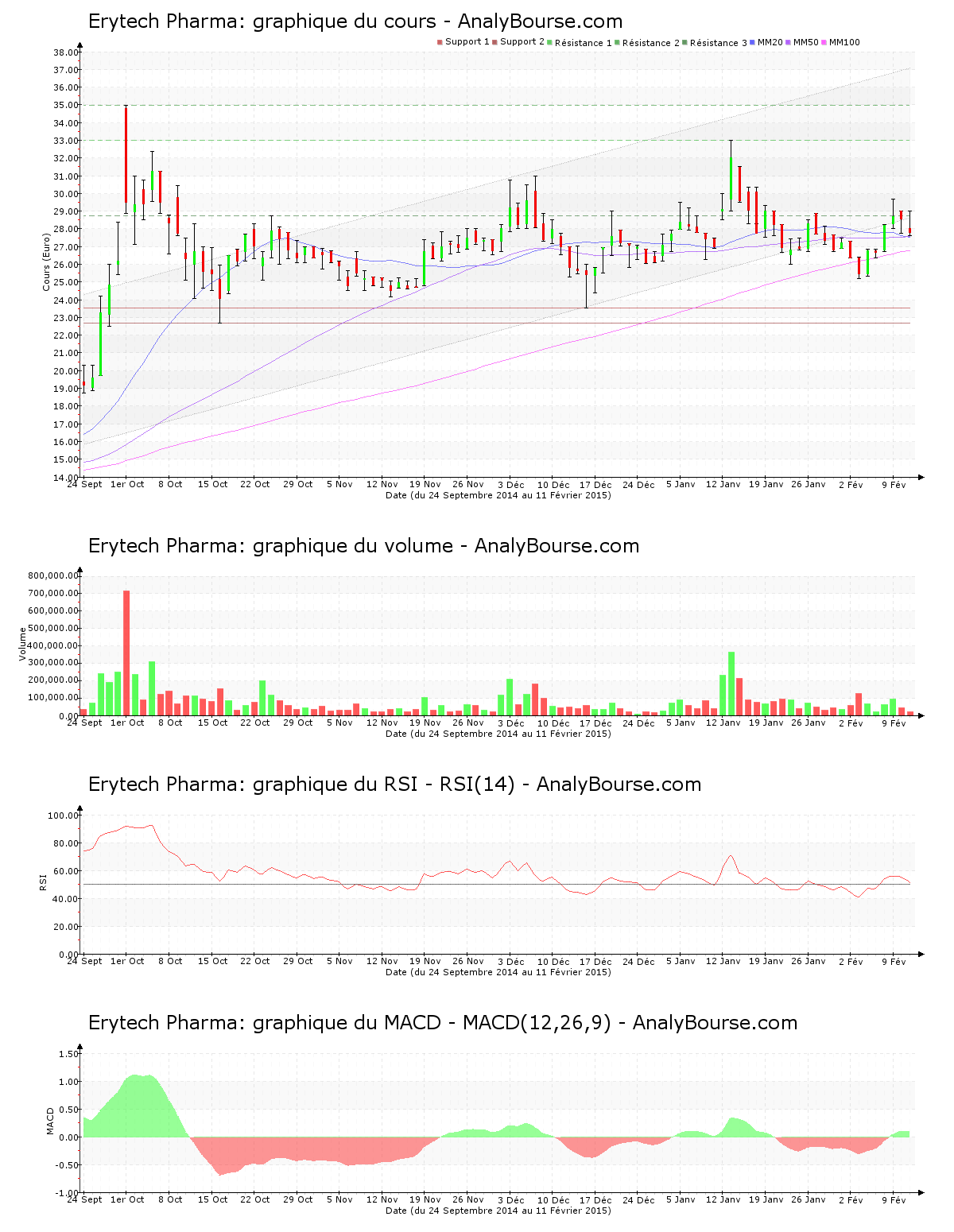Click '24 Sept' on the price chart axis

pos(84,484)
